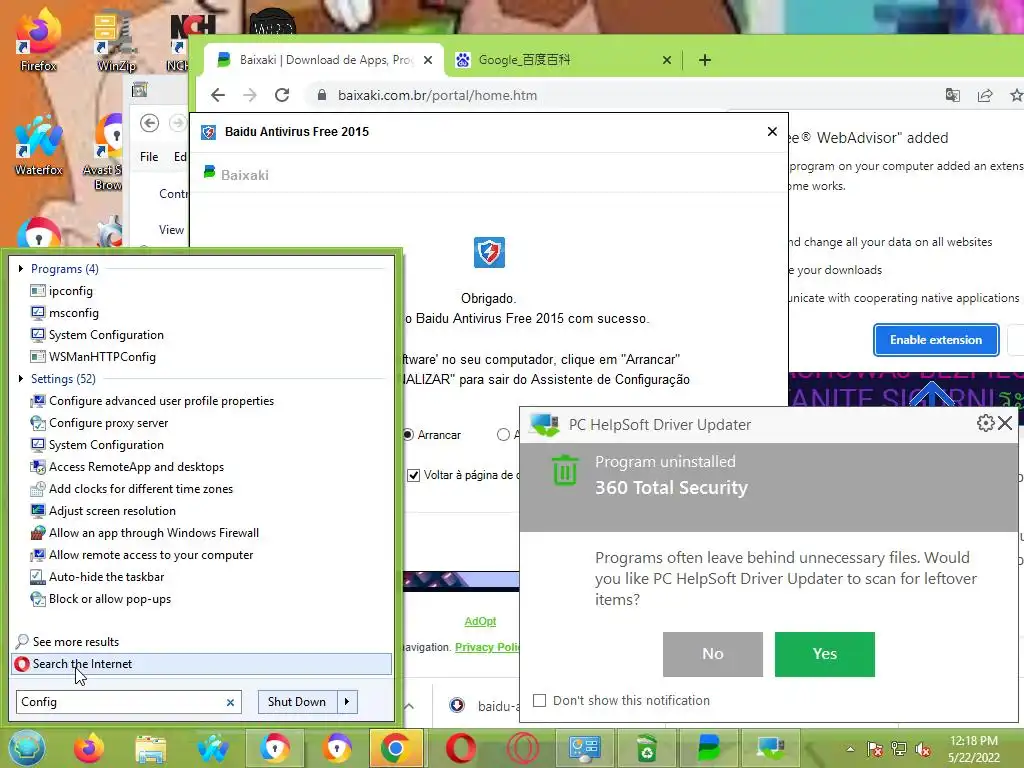Screen dimensions: 1024x768
Task: Click See more results
Action: (76, 642)
